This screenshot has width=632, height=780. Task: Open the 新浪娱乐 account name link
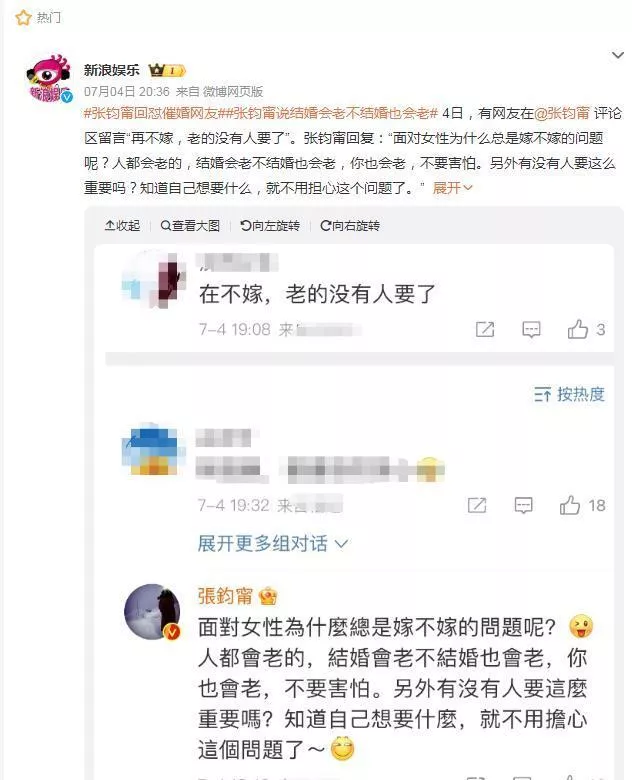coord(111,71)
